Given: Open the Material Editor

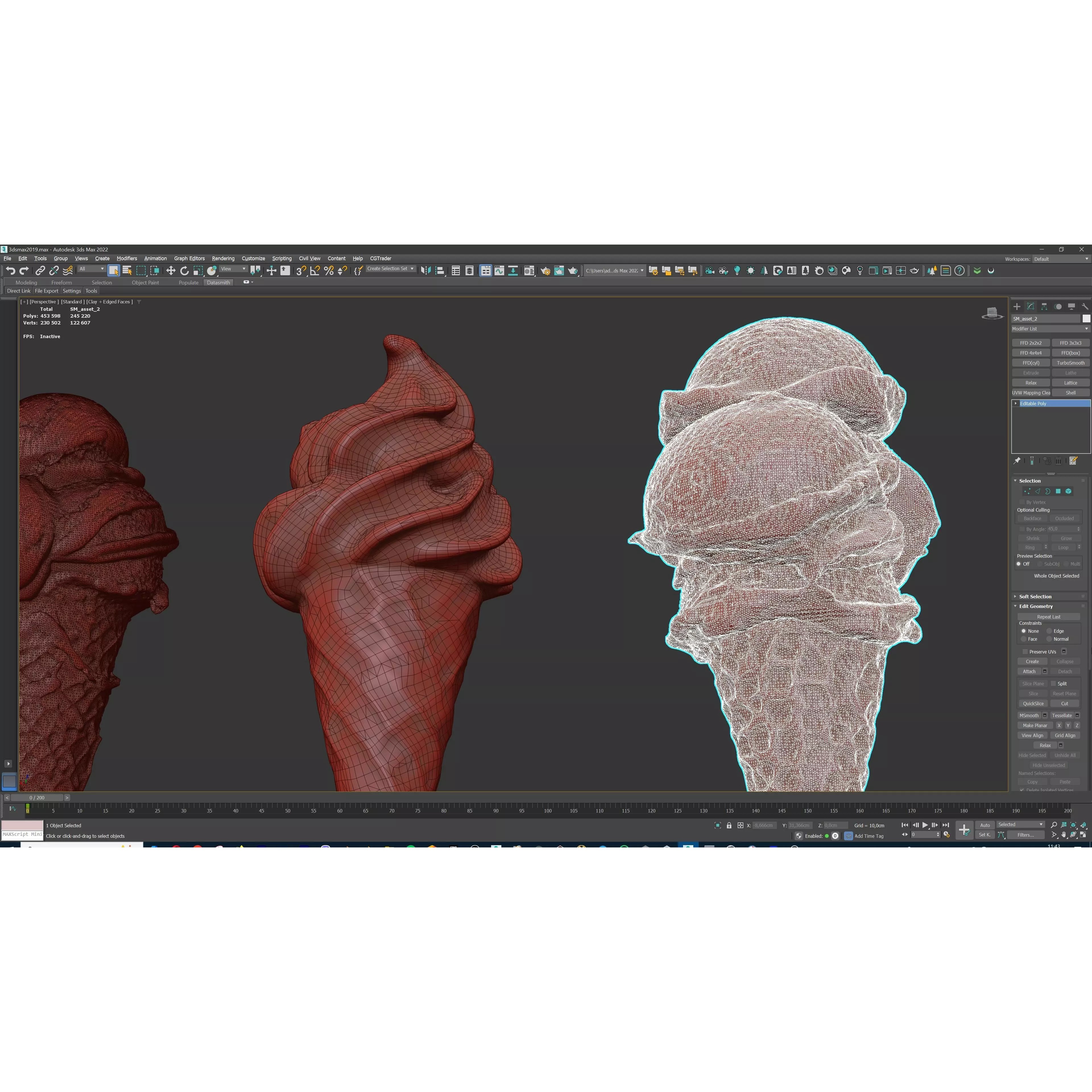Looking at the screenshot, I should click(530, 270).
